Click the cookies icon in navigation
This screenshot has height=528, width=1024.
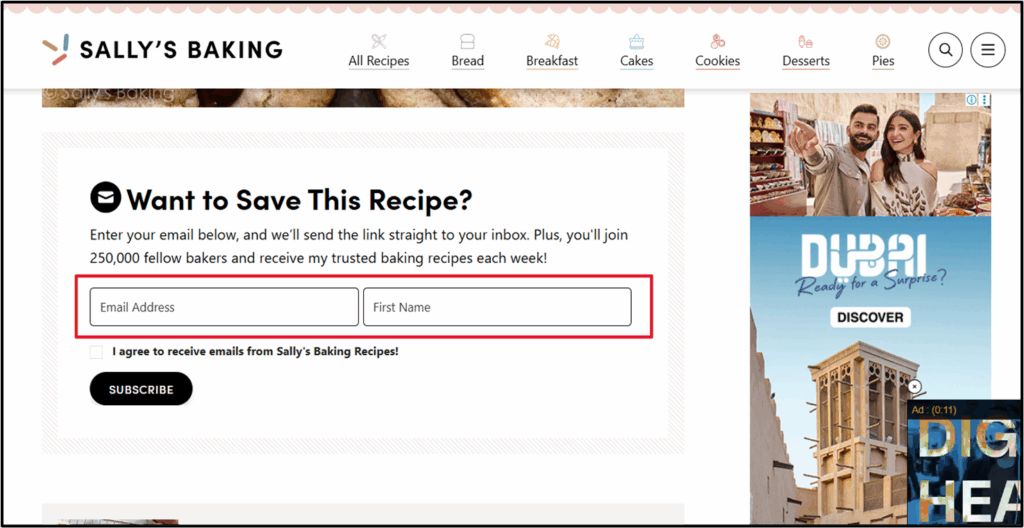717,41
